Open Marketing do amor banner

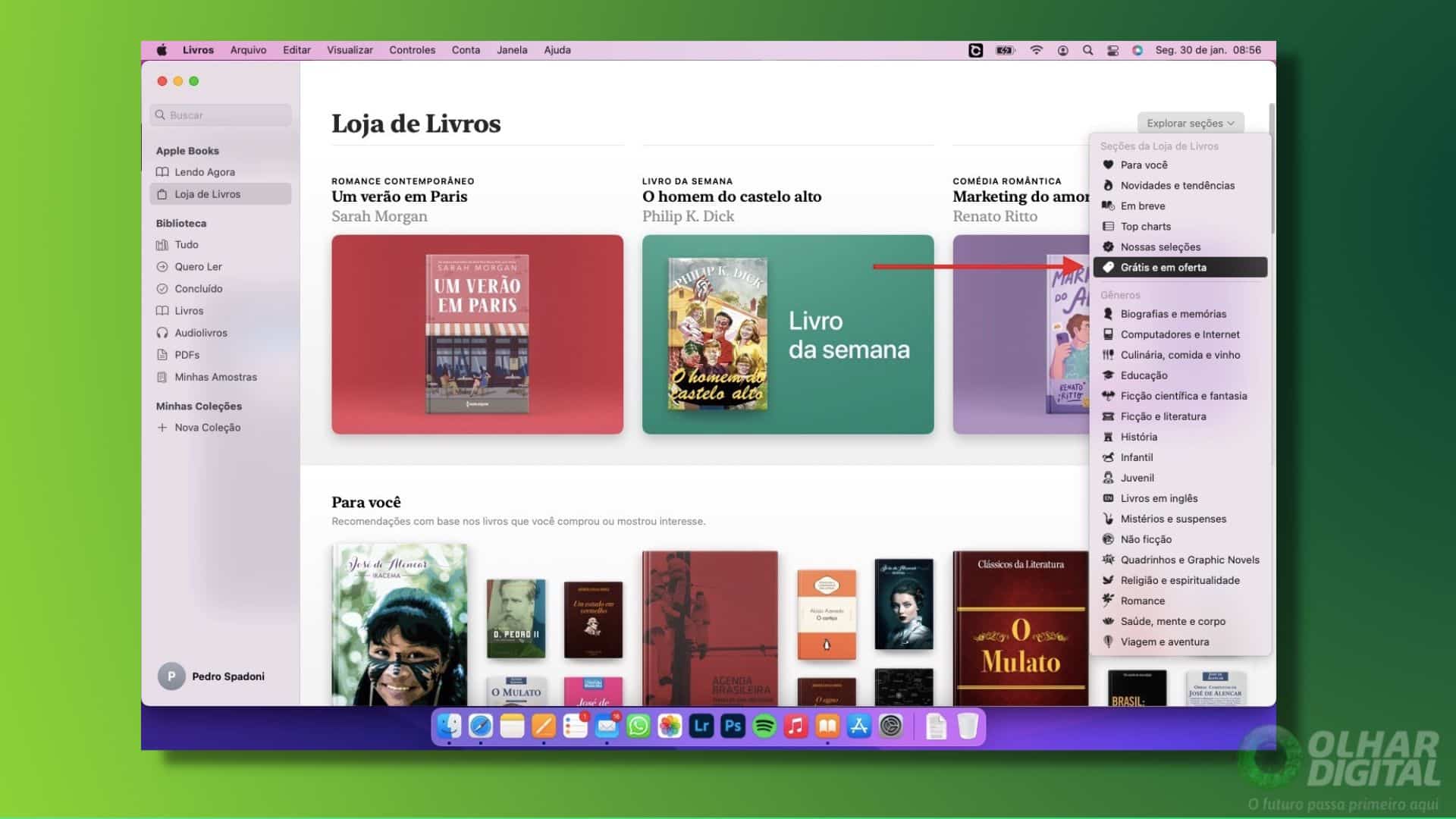1021,334
